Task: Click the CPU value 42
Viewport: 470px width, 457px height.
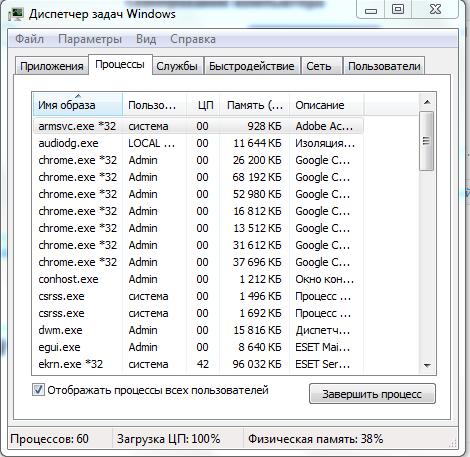Action: [x=203, y=364]
